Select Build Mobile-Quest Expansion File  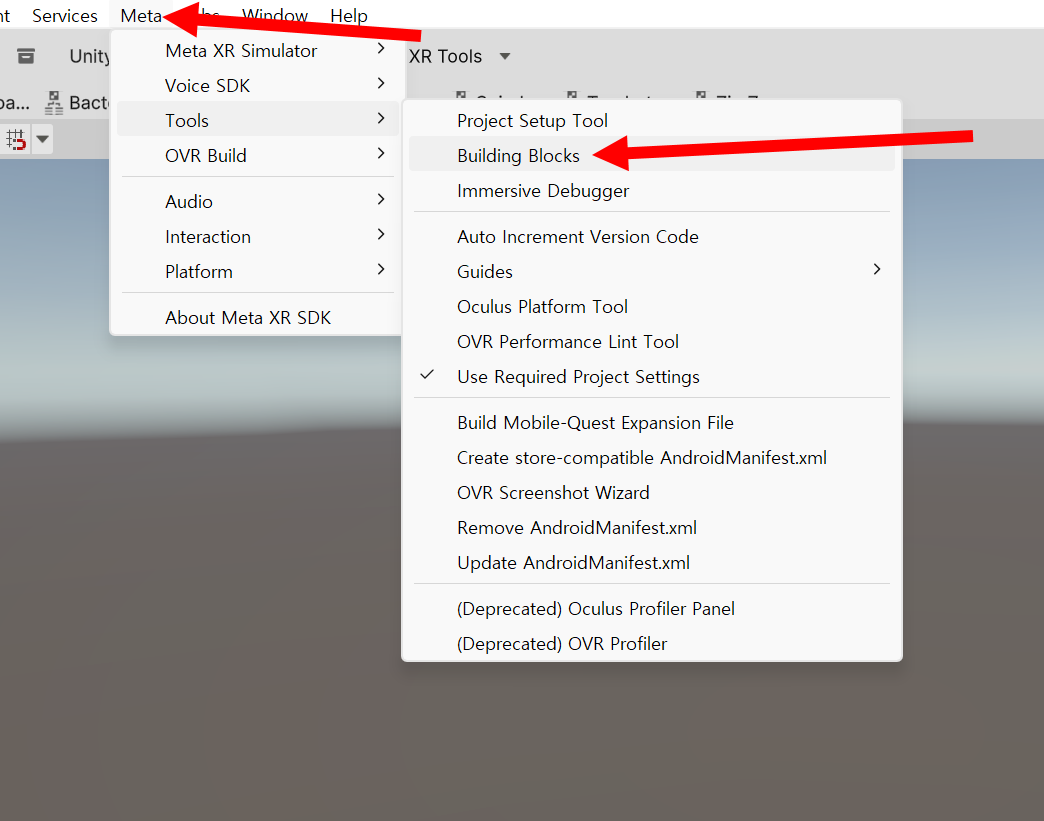(x=652, y=423)
